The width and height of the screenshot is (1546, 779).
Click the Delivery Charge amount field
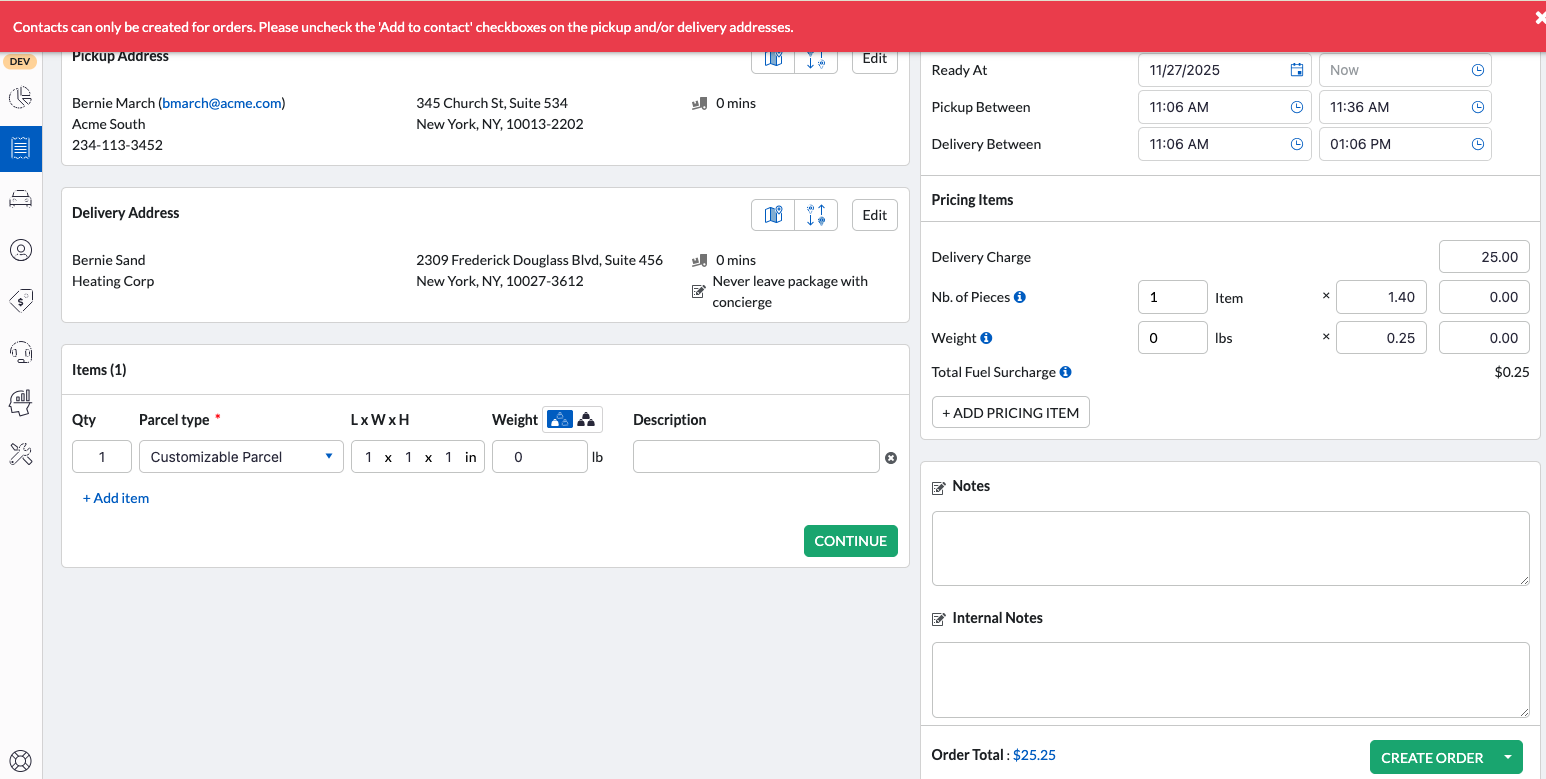tap(1485, 257)
